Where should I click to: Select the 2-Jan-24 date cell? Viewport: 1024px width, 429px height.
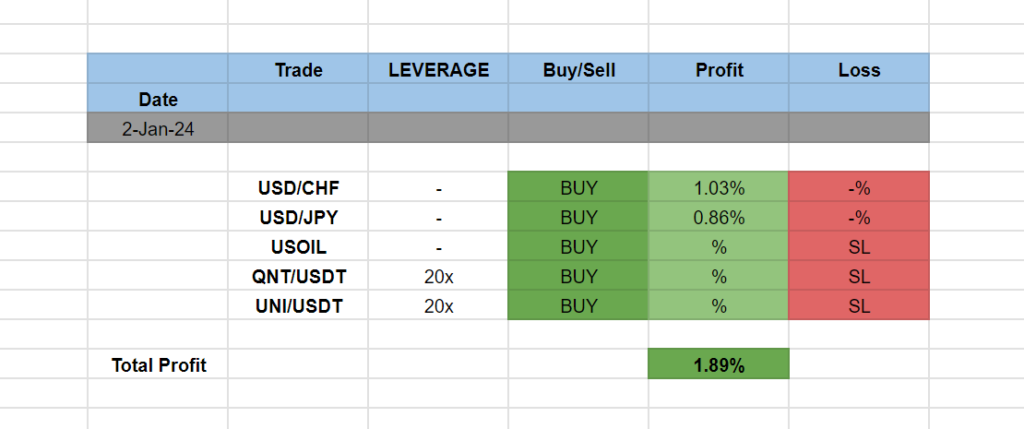pyautogui.click(x=158, y=128)
